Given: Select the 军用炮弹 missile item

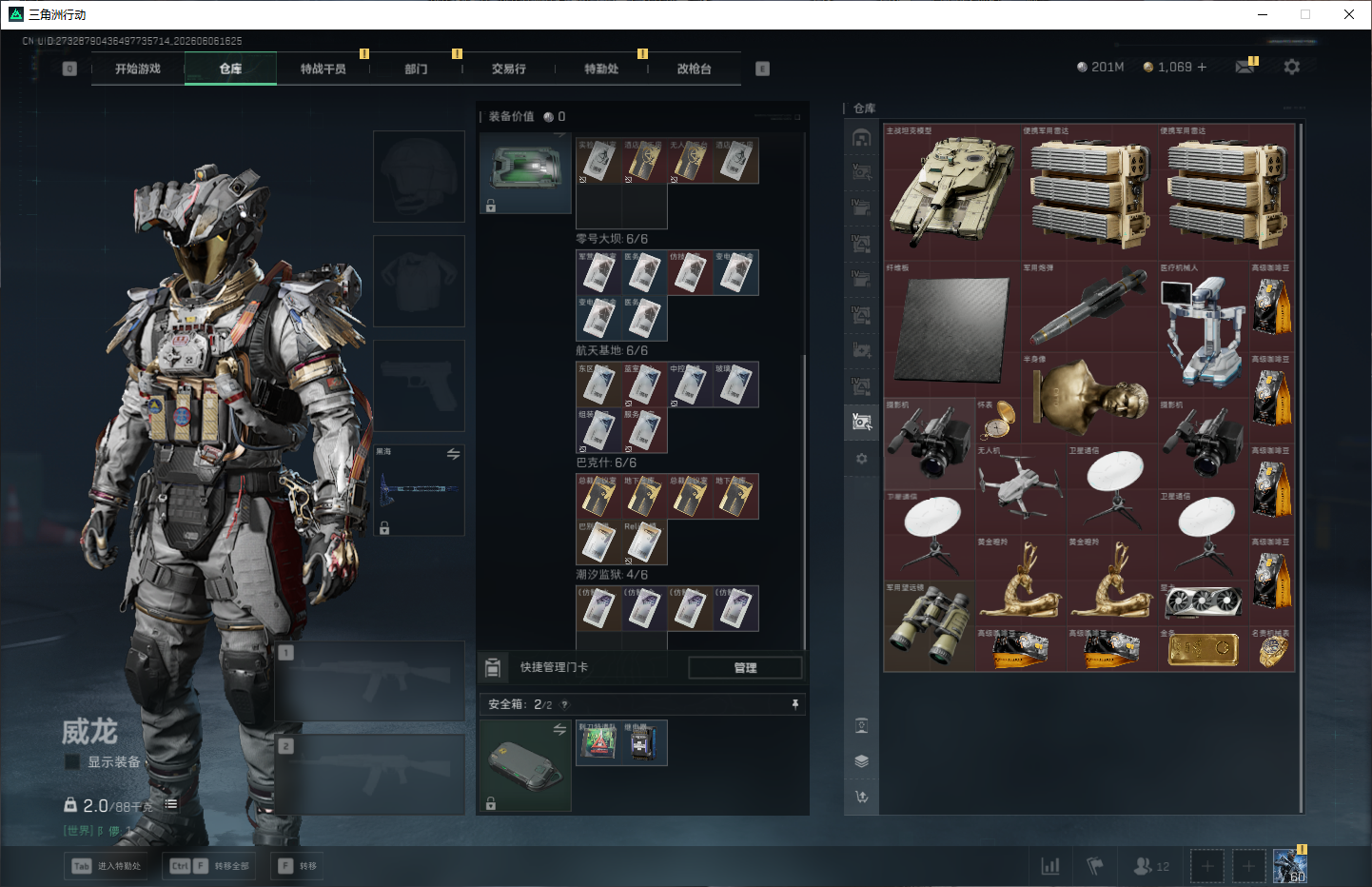Looking at the screenshot, I should tap(1089, 307).
